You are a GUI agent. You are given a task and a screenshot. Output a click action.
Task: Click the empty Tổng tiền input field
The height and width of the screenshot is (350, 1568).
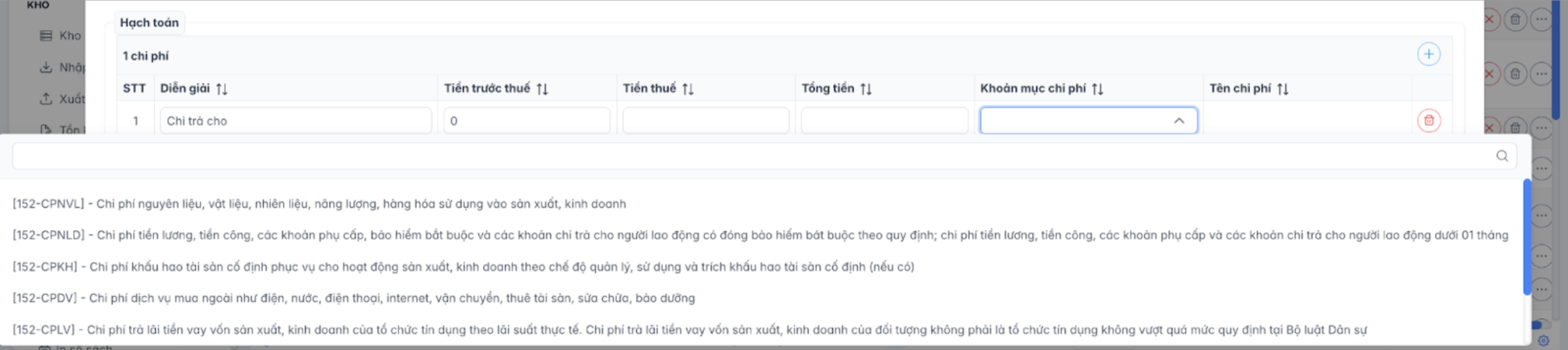(885, 121)
